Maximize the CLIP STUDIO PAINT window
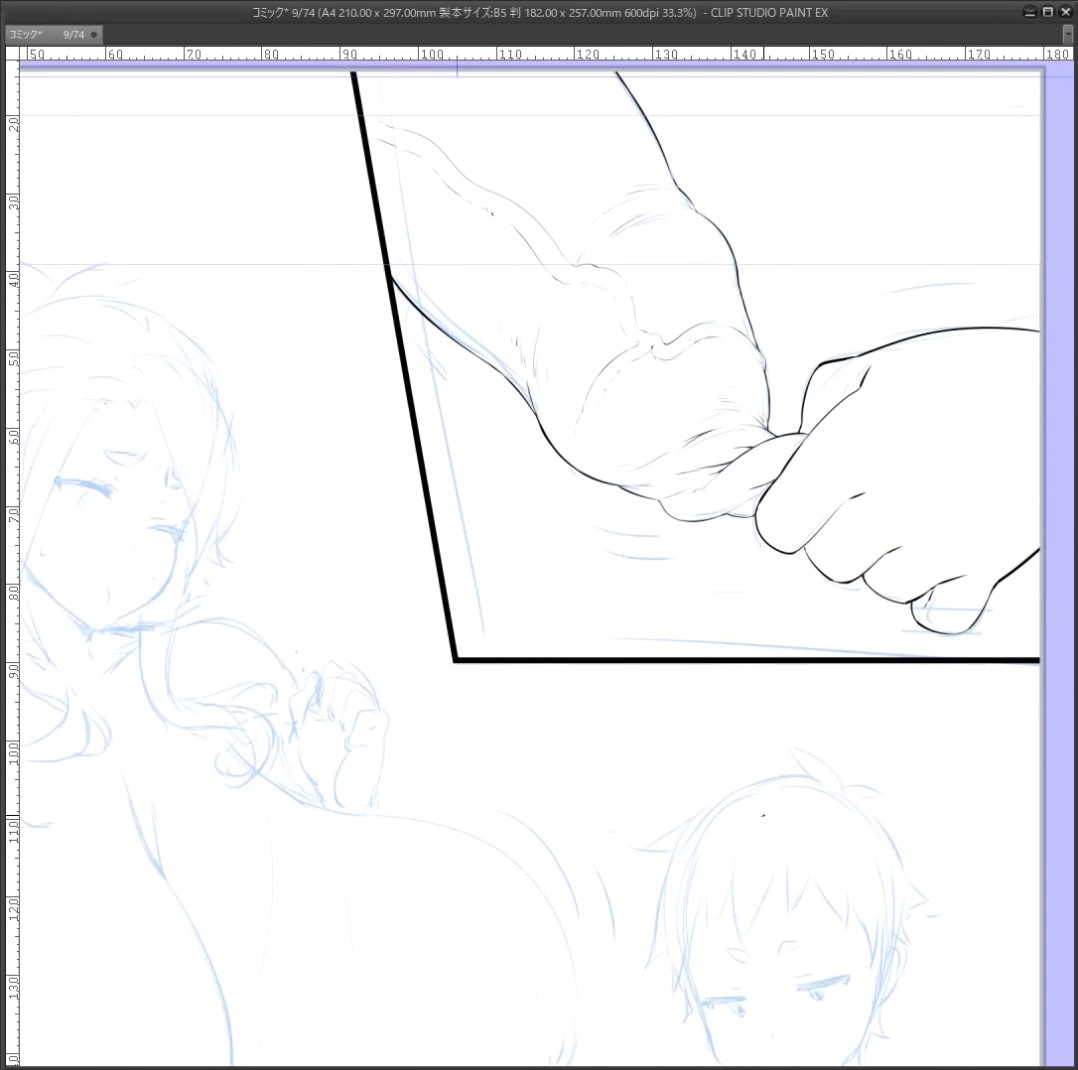The image size is (1078, 1070). (1048, 12)
